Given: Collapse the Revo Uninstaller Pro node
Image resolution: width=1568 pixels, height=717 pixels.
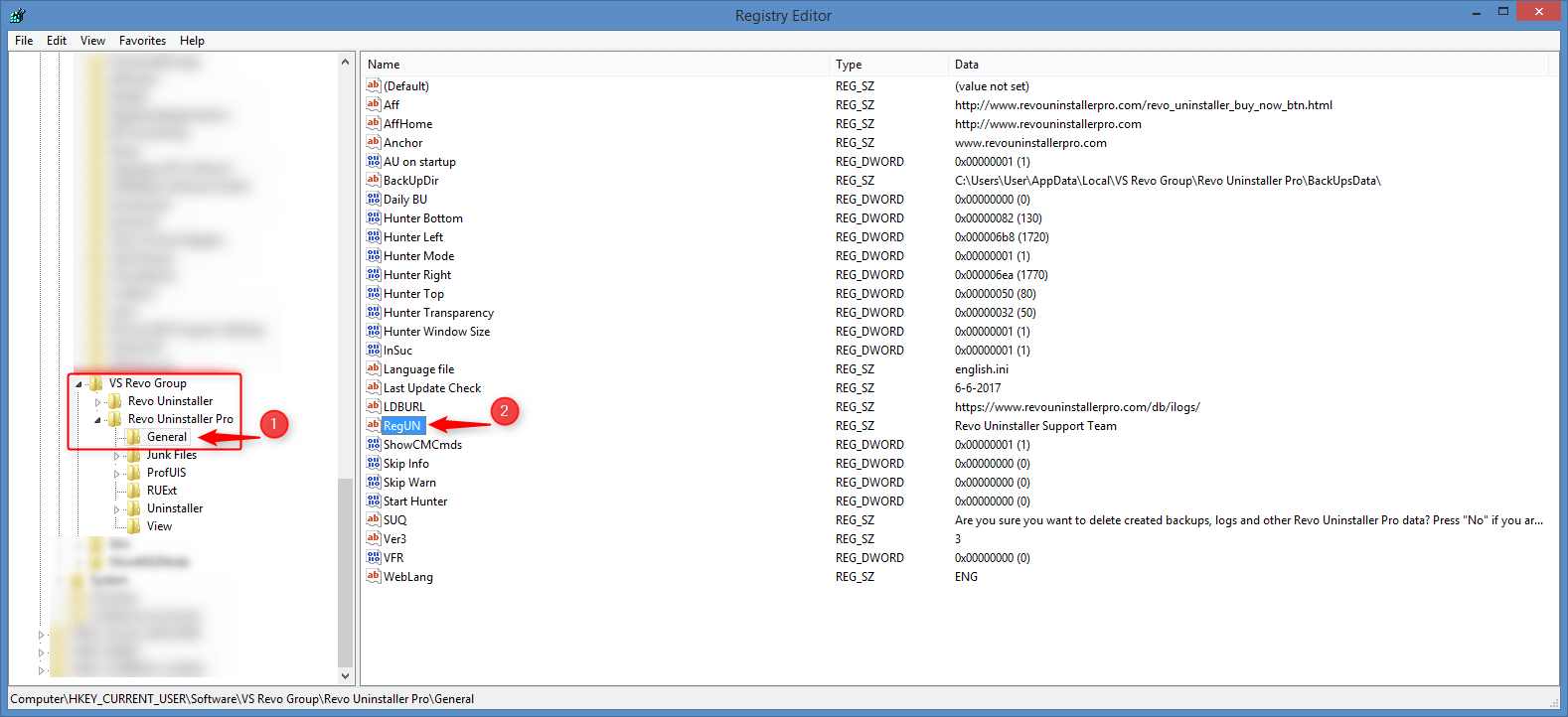Looking at the screenshot, I should pos(97,420).
